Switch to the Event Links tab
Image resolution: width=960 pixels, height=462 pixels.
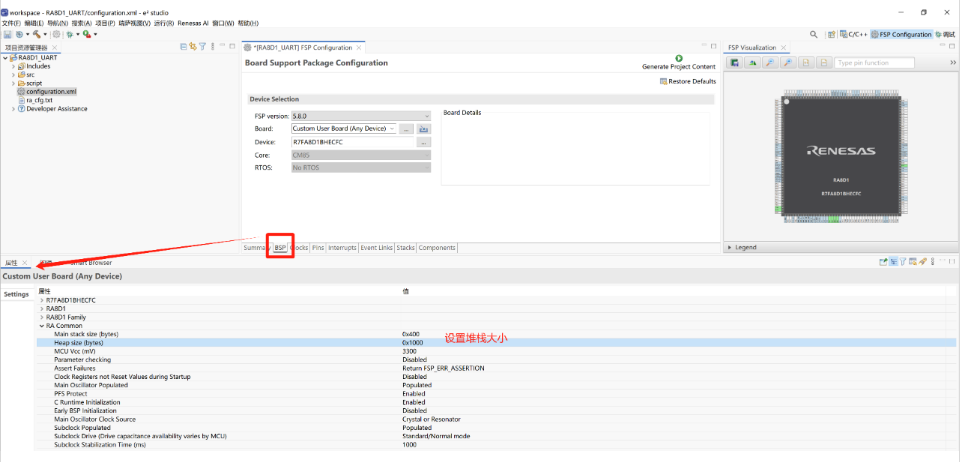coord(377,248)
